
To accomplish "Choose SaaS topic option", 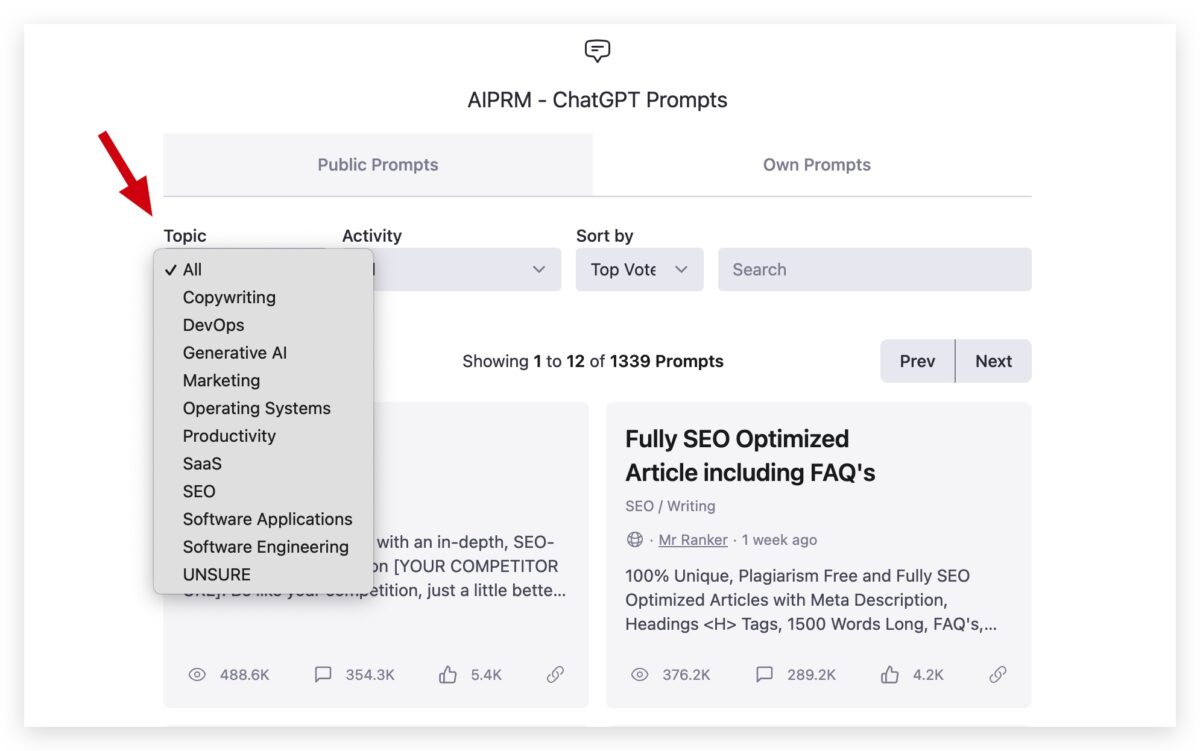I will coord(264,464).
